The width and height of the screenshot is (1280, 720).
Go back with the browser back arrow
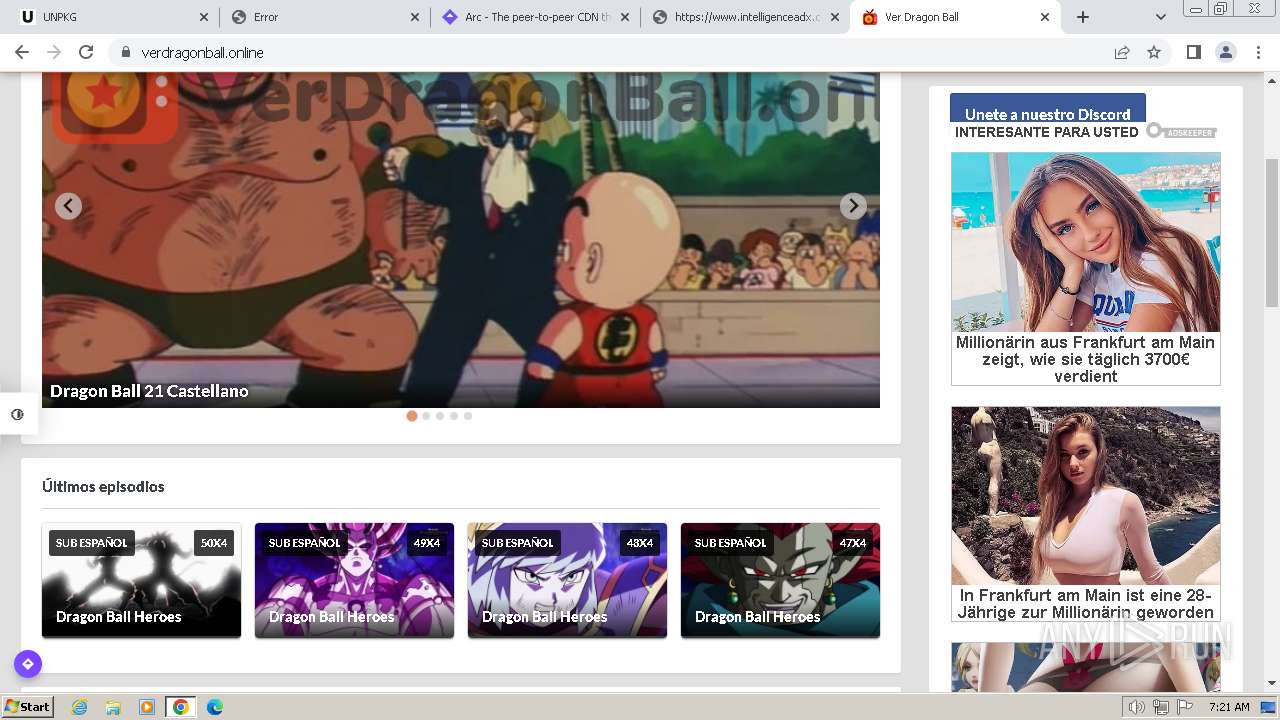point(22,52)
